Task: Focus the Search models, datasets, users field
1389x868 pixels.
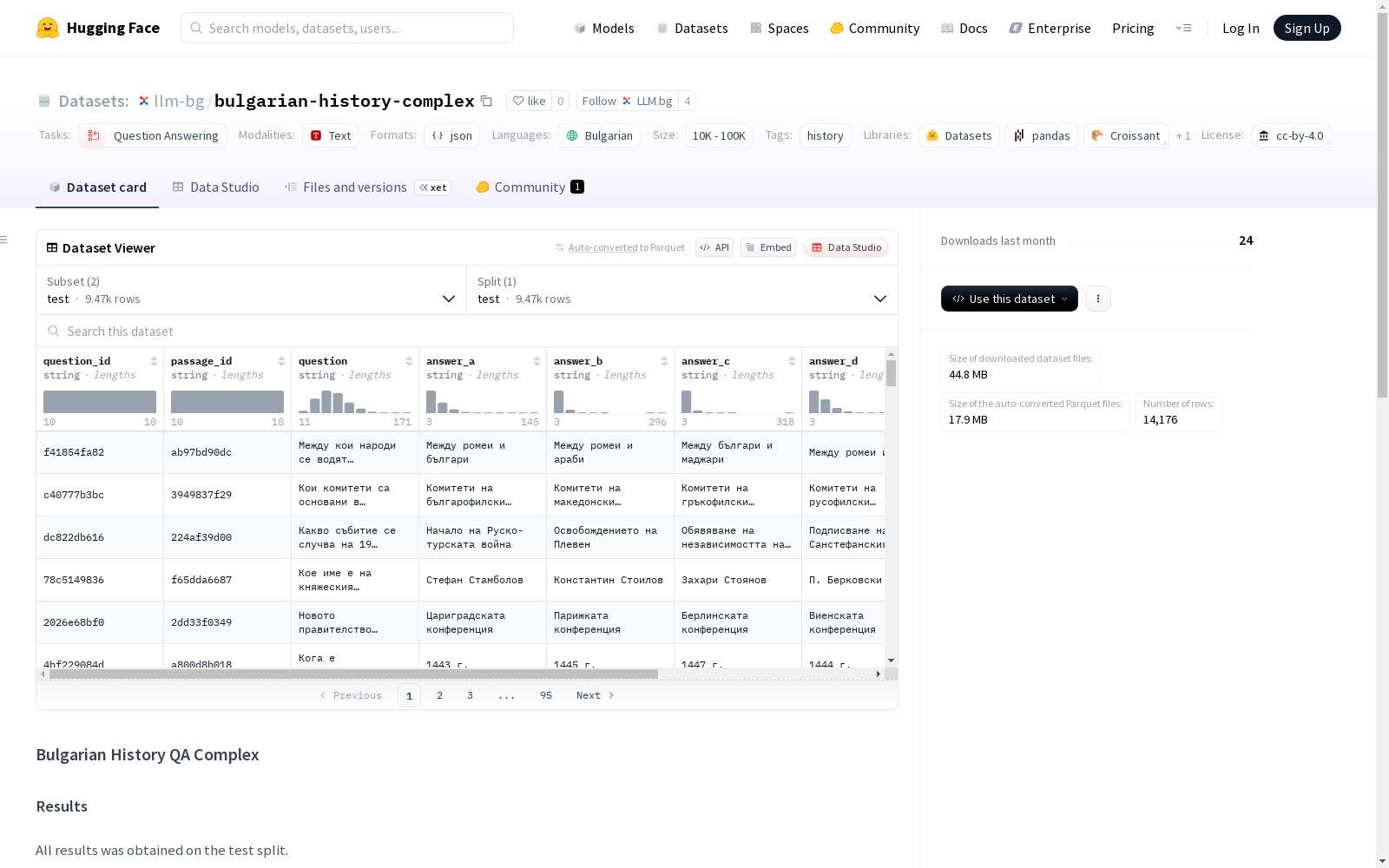Action: tap(347, 28)
